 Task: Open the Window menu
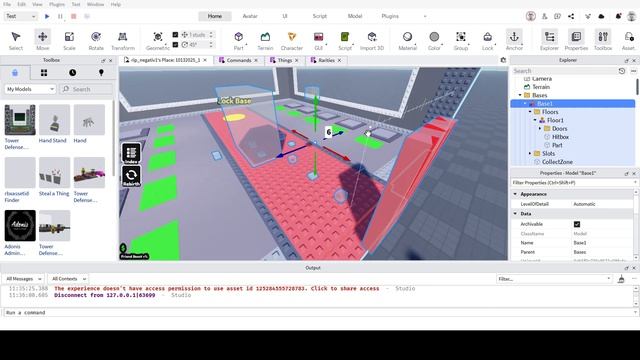pyautogui.click(x=95, y=4)
